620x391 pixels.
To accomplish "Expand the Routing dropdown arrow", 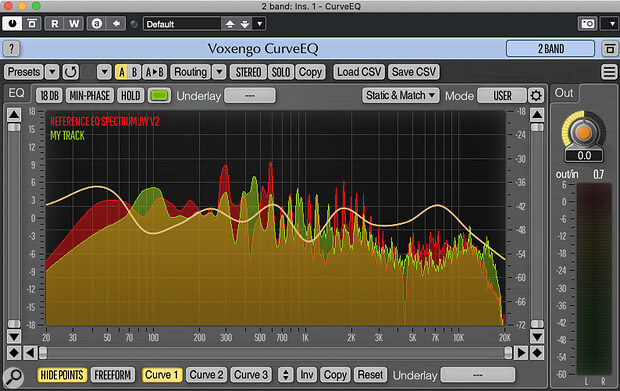I will pyautogui.click(x=219, y=72).
